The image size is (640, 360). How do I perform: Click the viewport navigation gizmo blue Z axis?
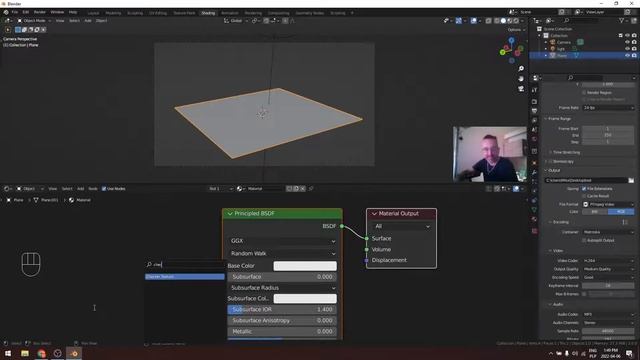click(x=511, y=40)
